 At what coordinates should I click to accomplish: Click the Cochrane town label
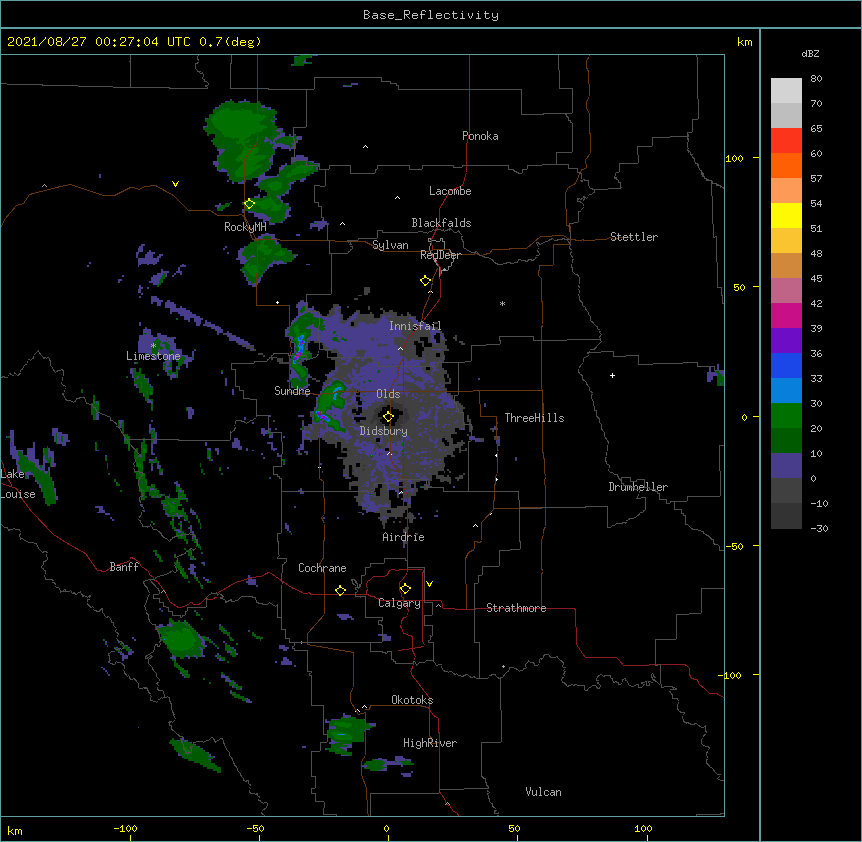click(x=322, y=568)
